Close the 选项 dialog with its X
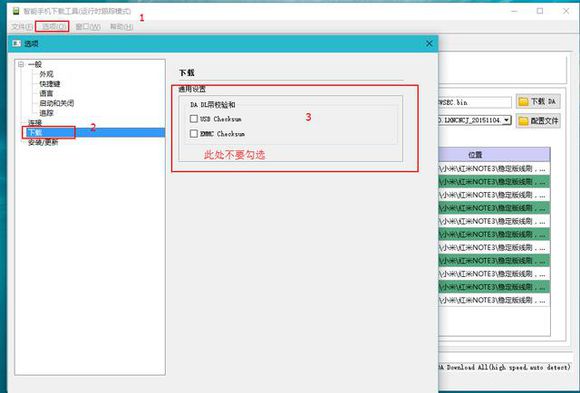 [x=429, y=44]
